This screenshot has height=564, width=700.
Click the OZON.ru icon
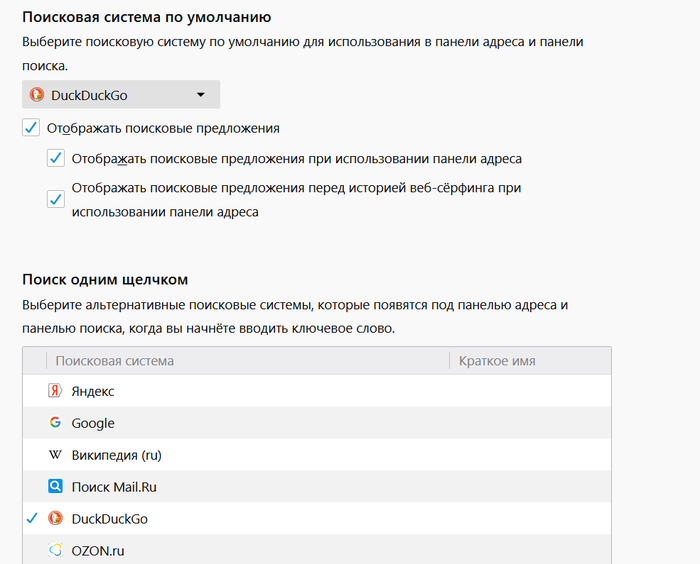[x=56, y=551]
